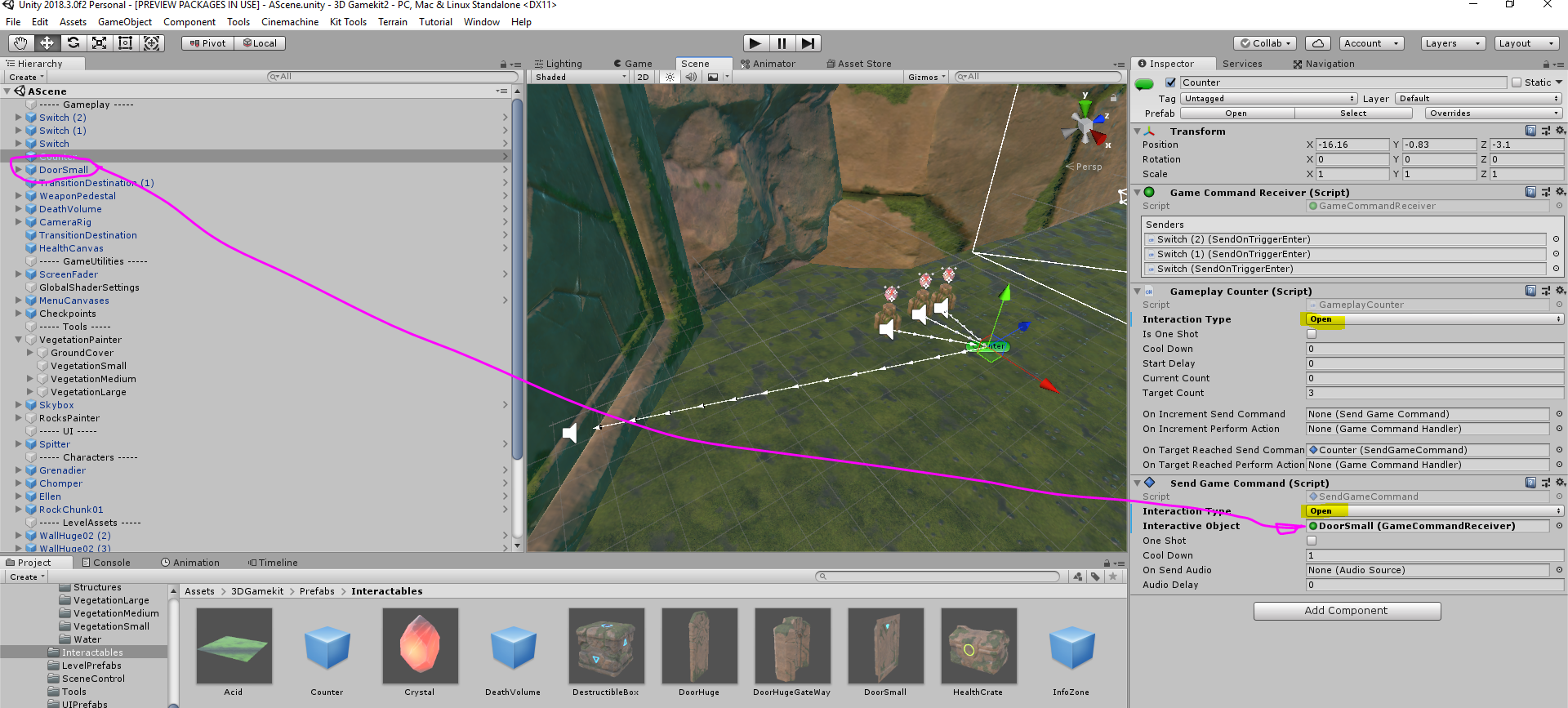
Task: Click the Add Component button
Action: (x=1347, y=611)
